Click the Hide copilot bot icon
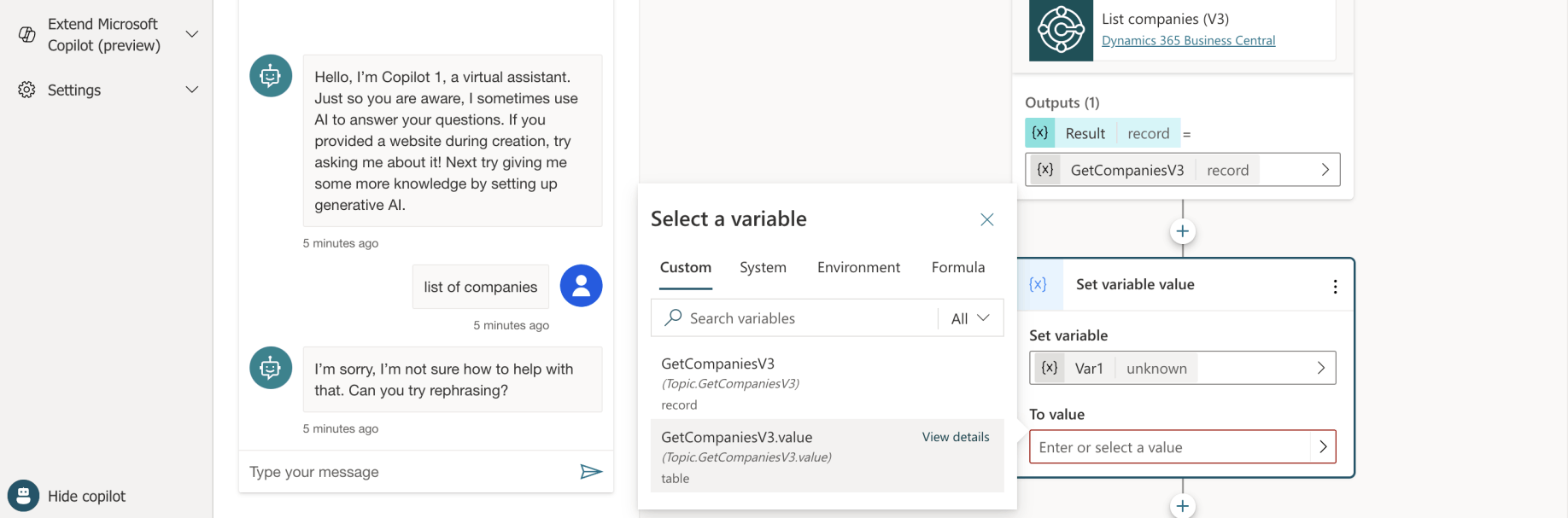This screenshot has width=1568, height=518. point(23,496)
